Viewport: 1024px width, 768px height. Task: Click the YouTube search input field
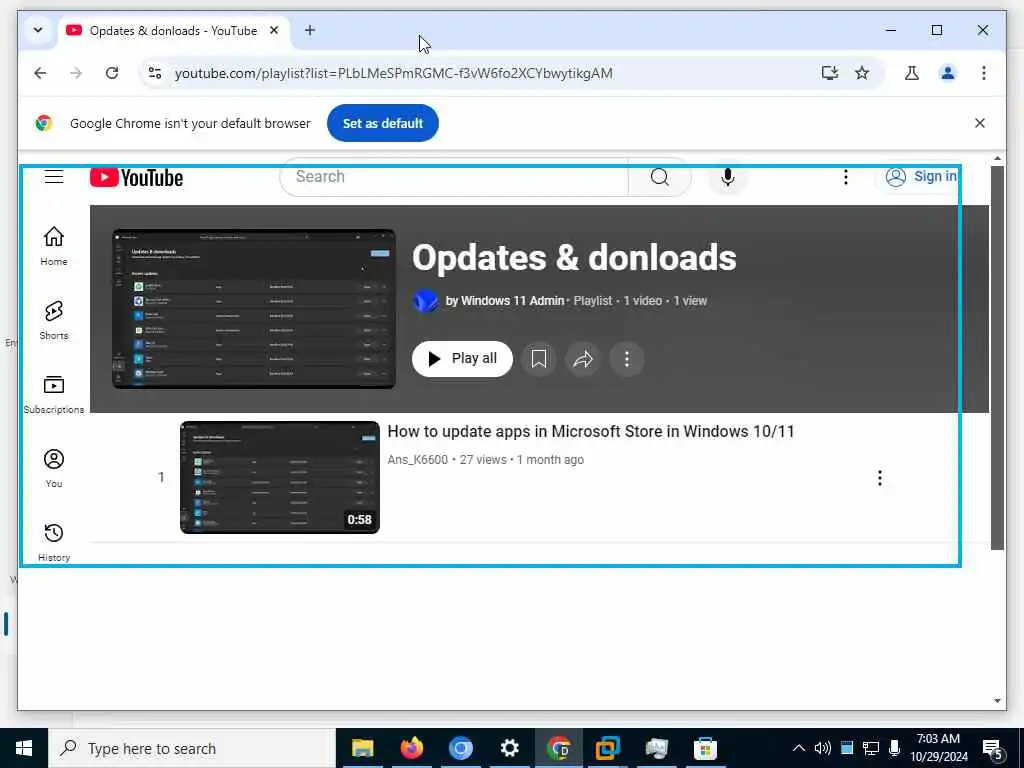tap(454, 177)
